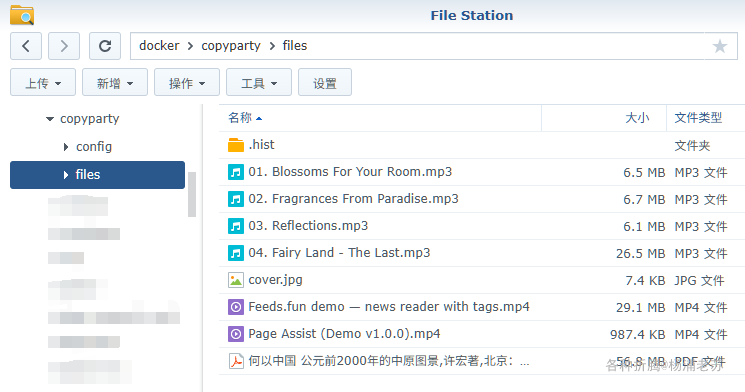Click video icon of Feeds.fun demo file

click(236, 307)
